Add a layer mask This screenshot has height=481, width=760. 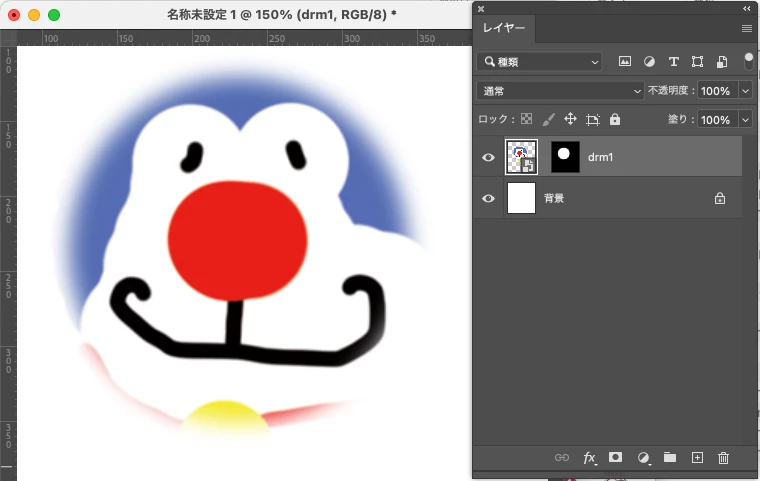(x=616, y=457)
